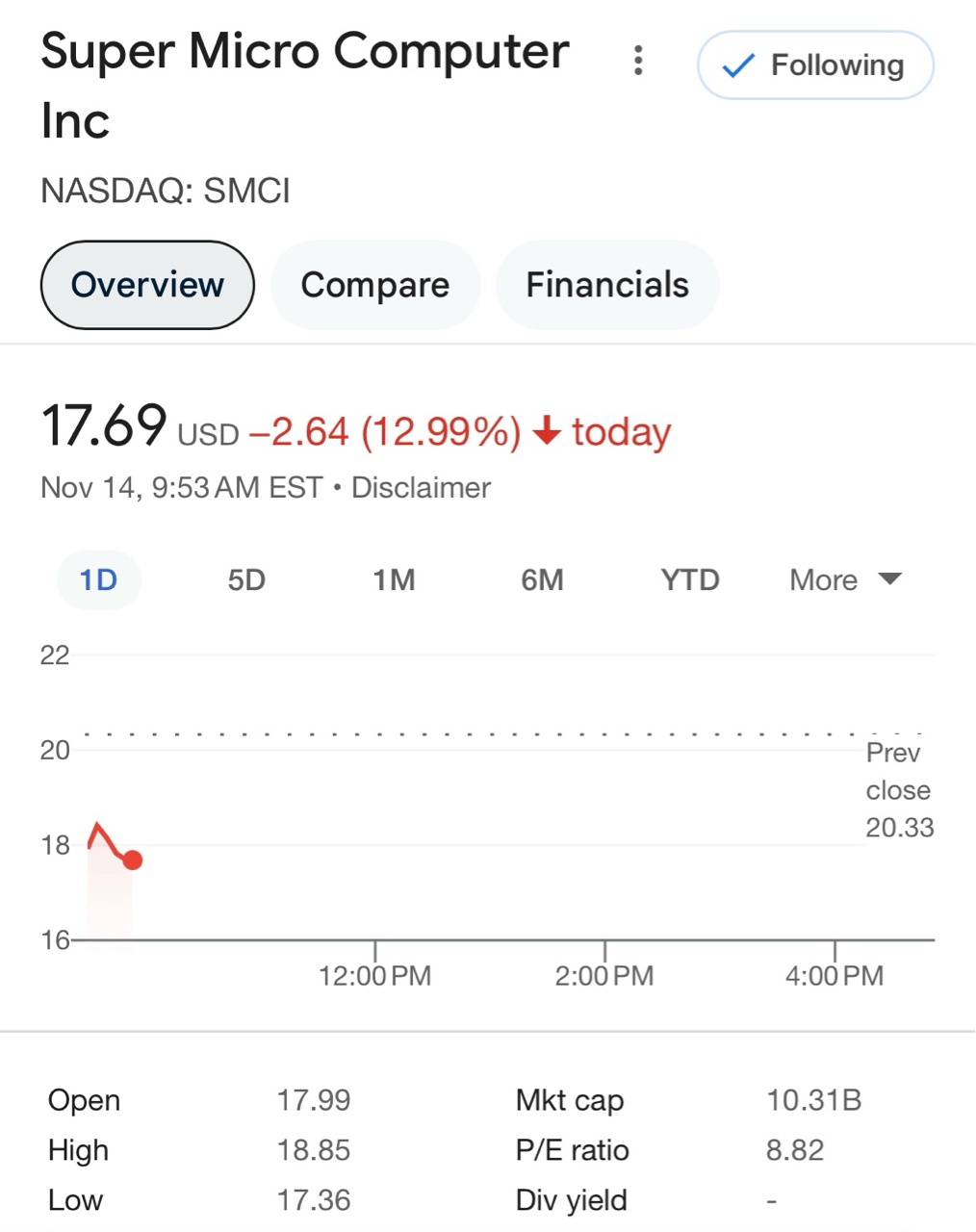This screenshot has width=976, height=1232.
Task: Click the Disclaimer link
Action: coord(421,488)
